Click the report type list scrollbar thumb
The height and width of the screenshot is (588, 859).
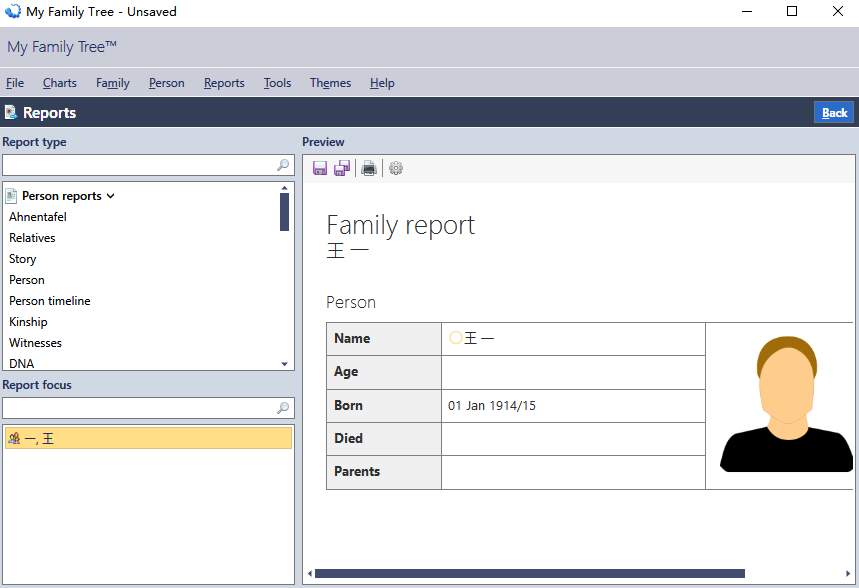(x=284, y=212)
